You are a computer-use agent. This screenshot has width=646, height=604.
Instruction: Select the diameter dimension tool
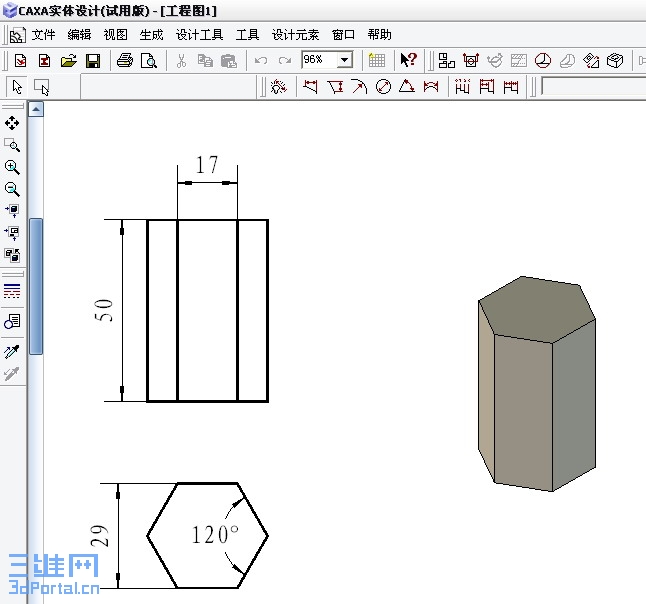tap(383, 87)
